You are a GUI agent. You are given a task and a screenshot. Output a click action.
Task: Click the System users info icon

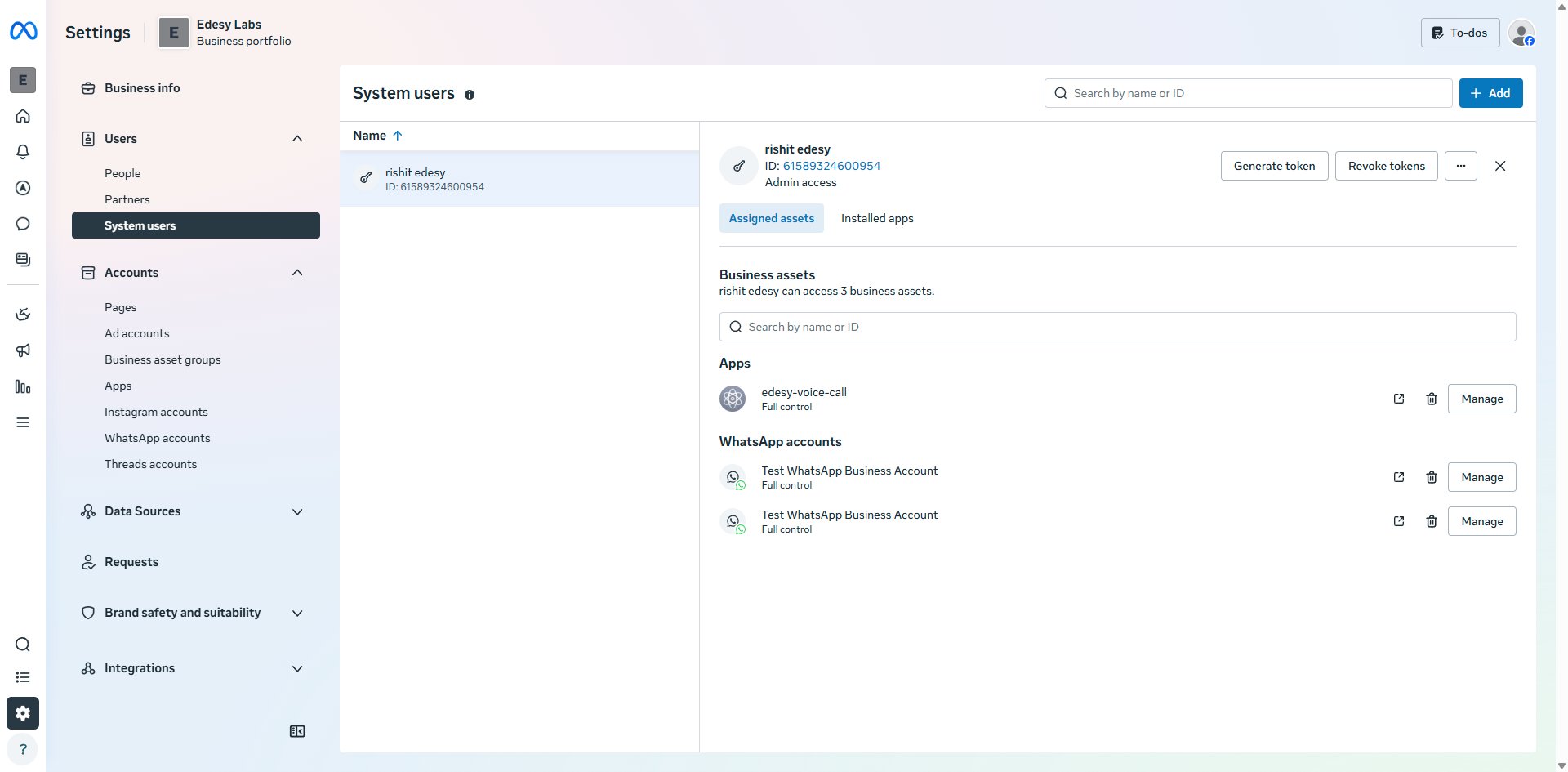[470, 95]
